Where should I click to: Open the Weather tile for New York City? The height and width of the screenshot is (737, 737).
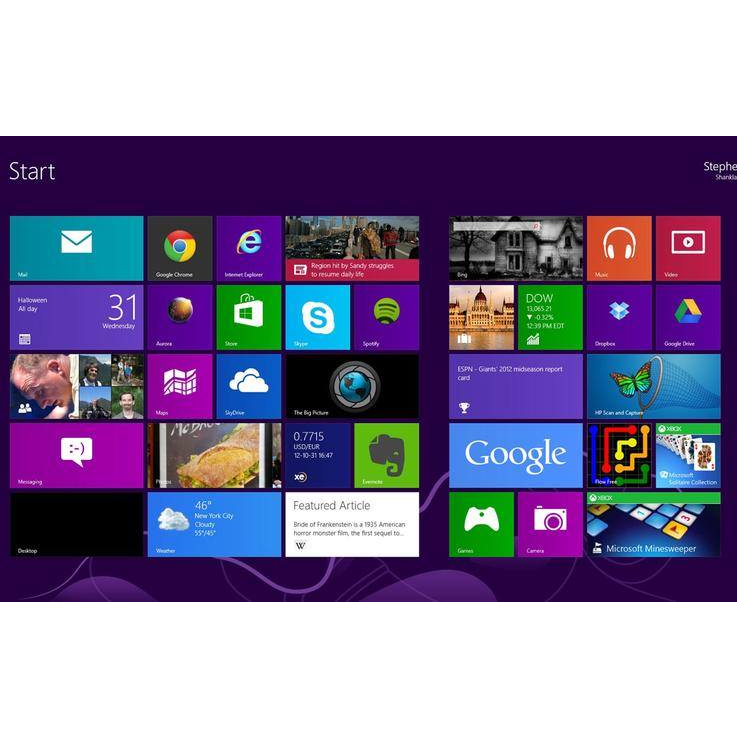point(214,524)
